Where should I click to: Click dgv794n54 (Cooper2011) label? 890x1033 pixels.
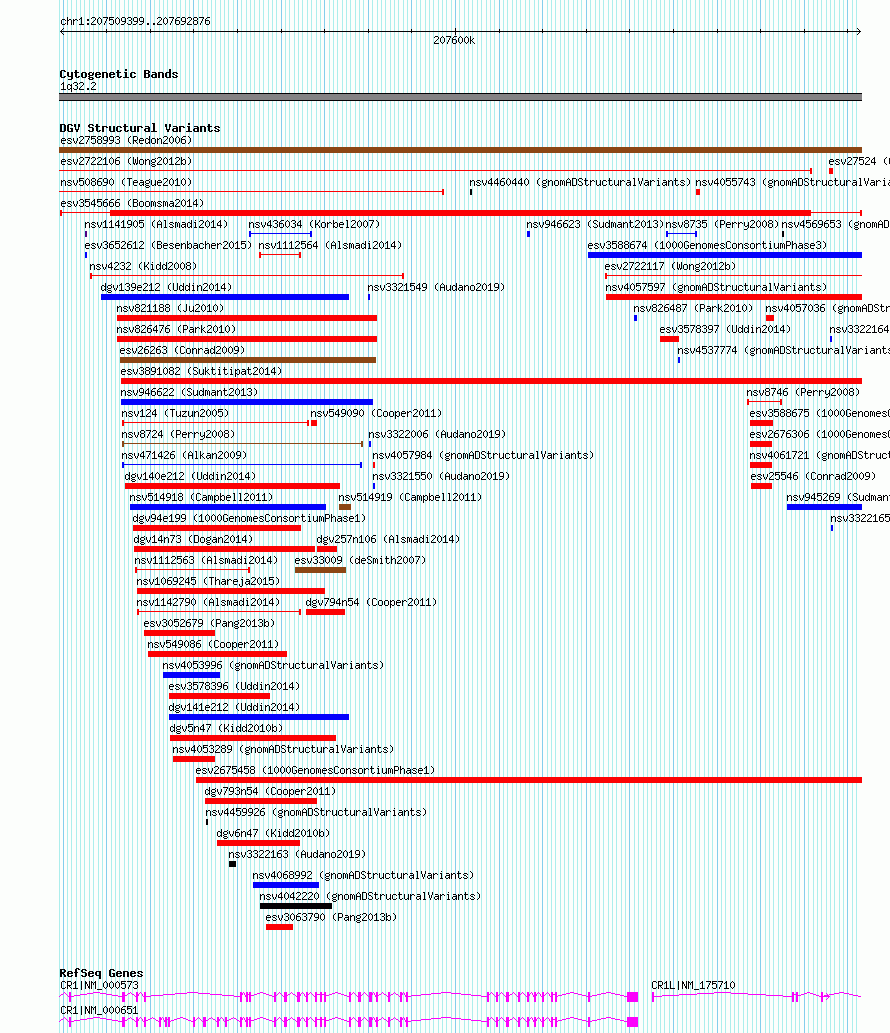click(371, 604)
